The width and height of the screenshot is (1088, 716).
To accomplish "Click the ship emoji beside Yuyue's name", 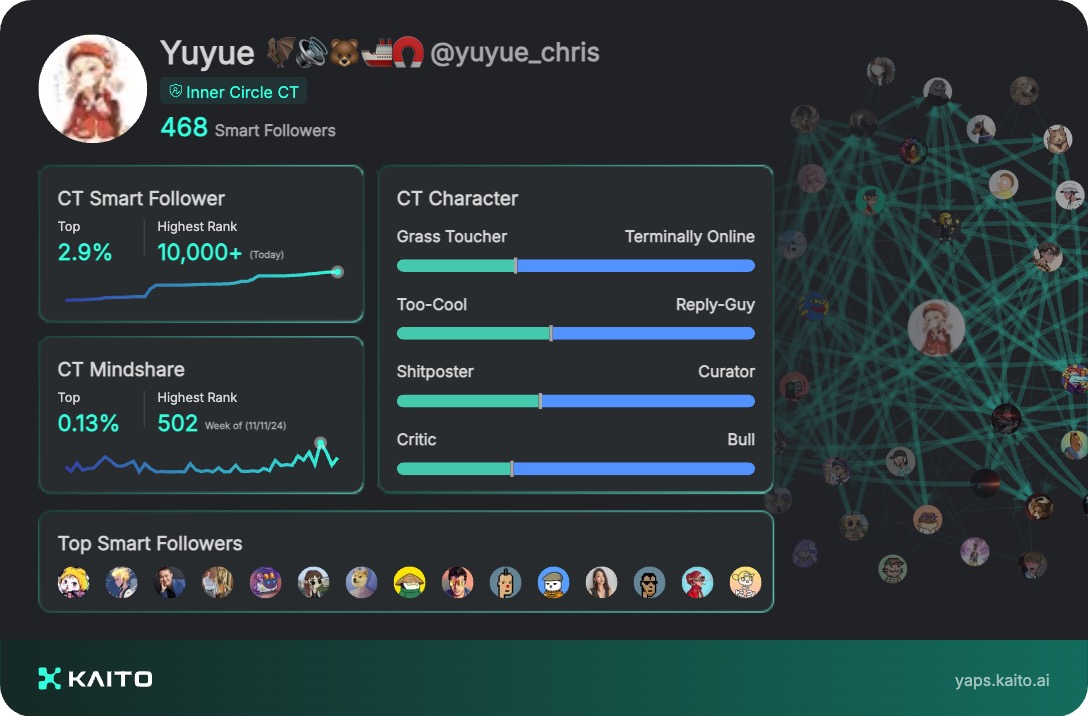I will click(x=376, y=53).
